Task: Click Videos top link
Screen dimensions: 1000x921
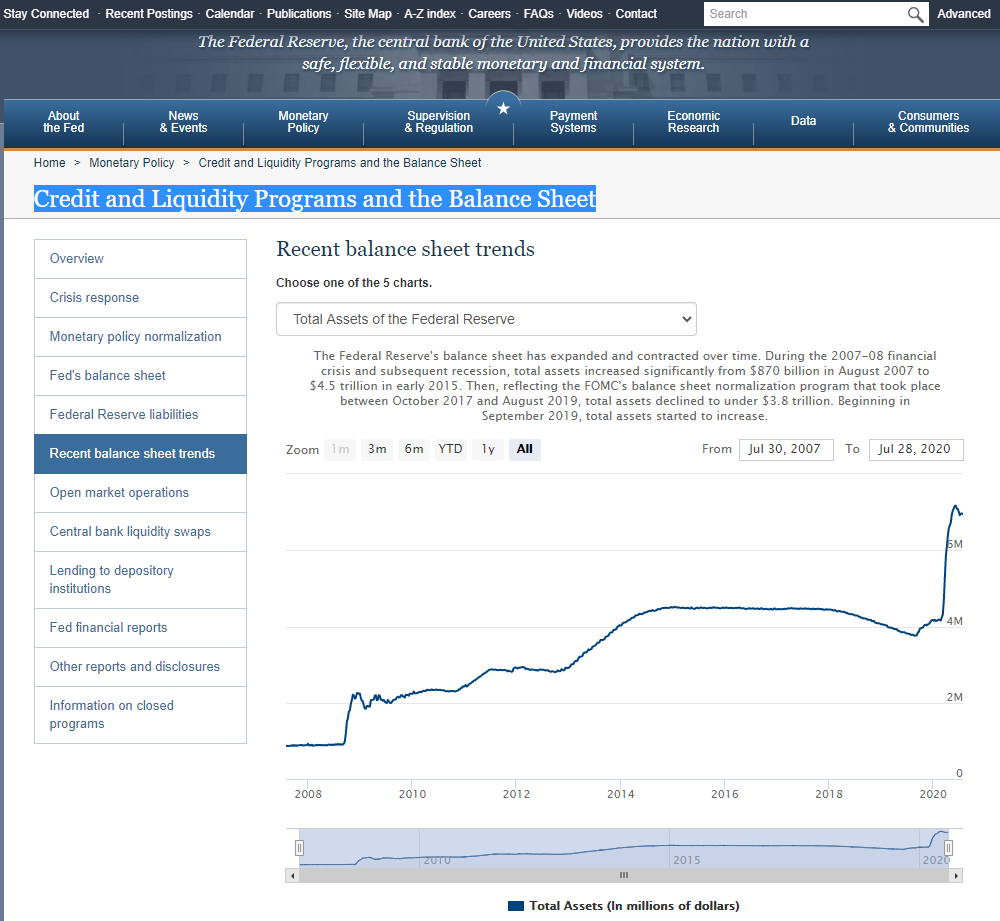Action: point(584,14)
